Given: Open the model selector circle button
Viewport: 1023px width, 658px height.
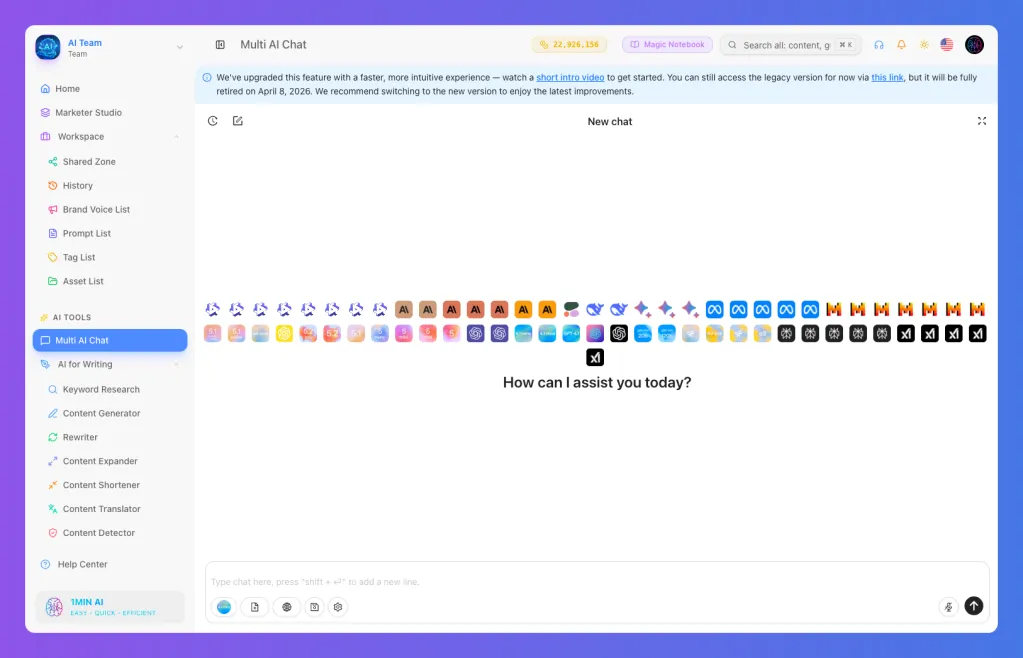Looking at the screenshot, I should [x=224, y=607].
